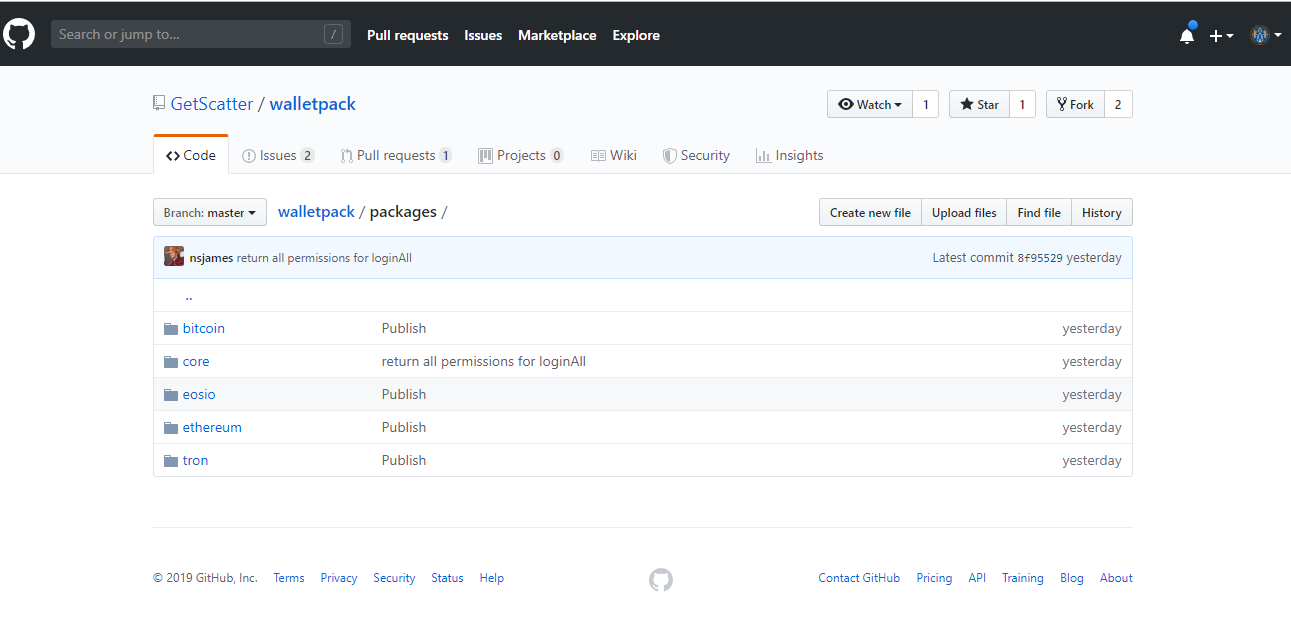1291x627 pixels.
Task: Open the GetScatter owner profile
Action: (212, 104)
